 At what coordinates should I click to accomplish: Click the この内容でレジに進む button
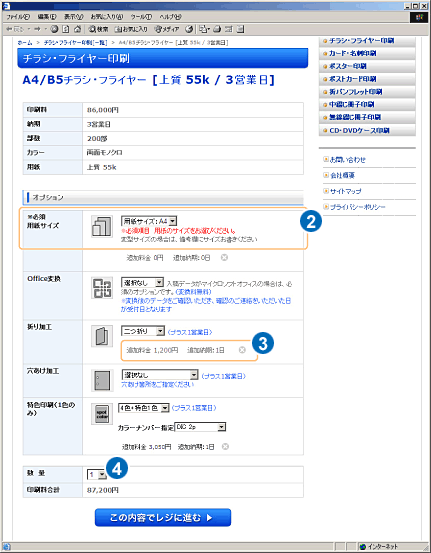[x=163, y=517]
